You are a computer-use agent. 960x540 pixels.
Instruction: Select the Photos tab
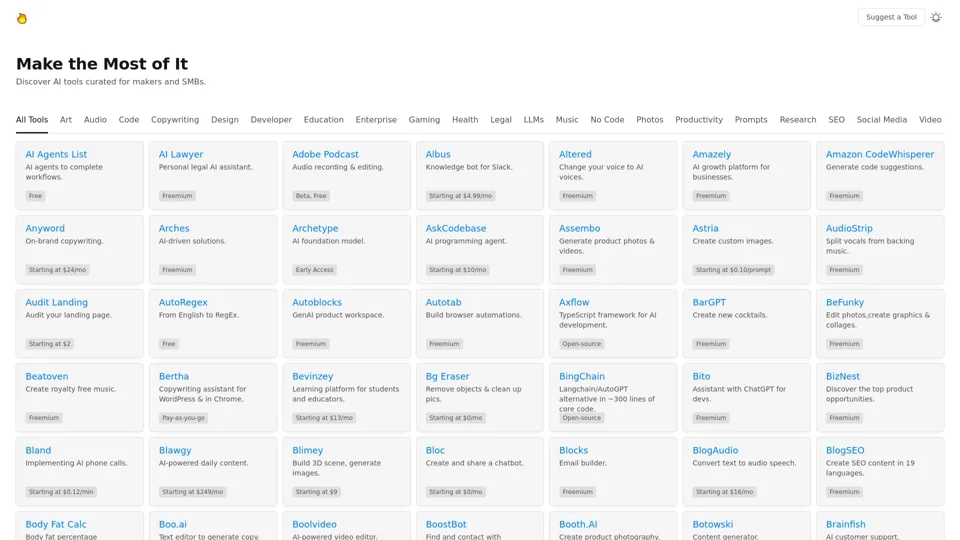pos(650,120)
